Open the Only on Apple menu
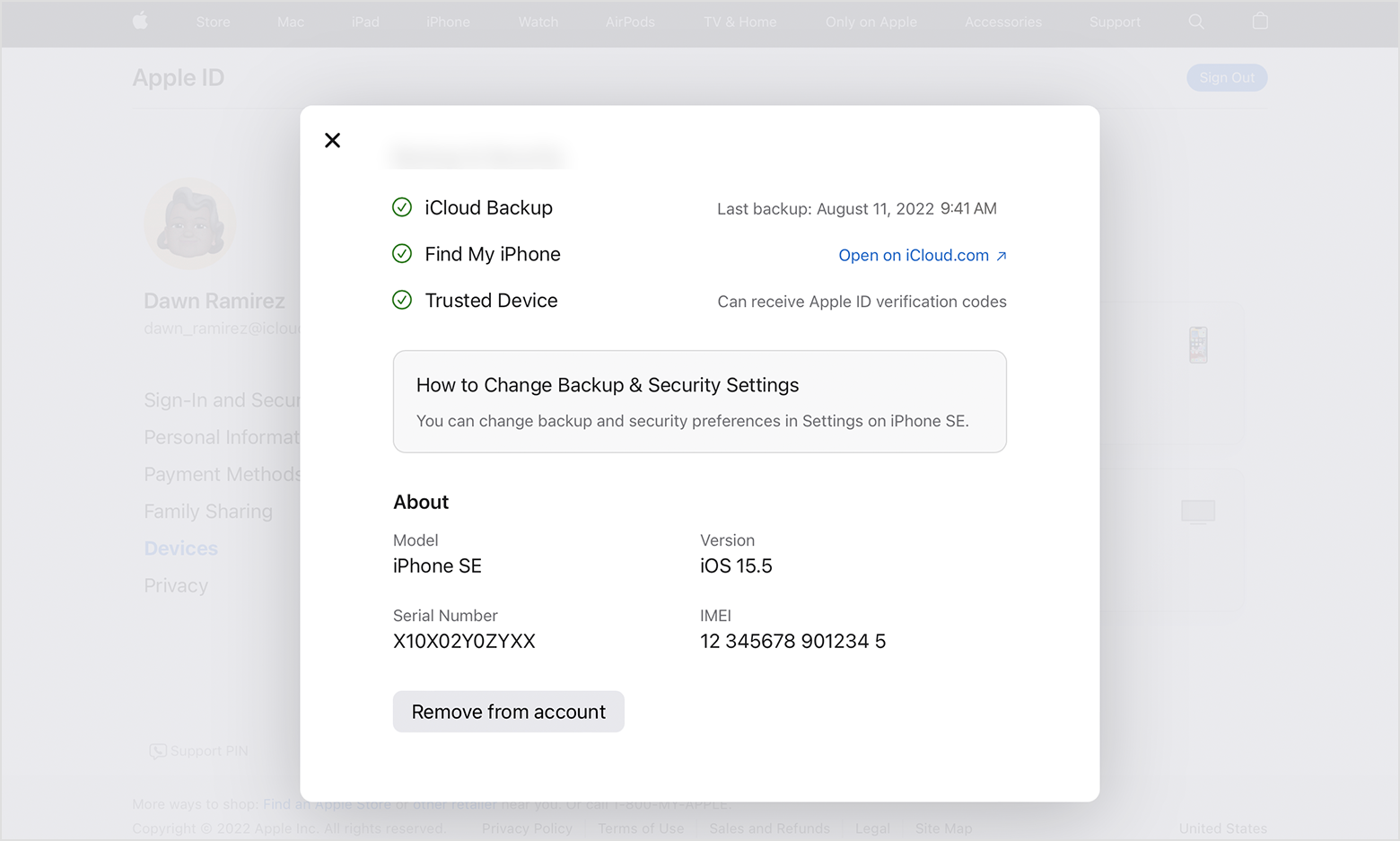 click(x=871, y=22)
